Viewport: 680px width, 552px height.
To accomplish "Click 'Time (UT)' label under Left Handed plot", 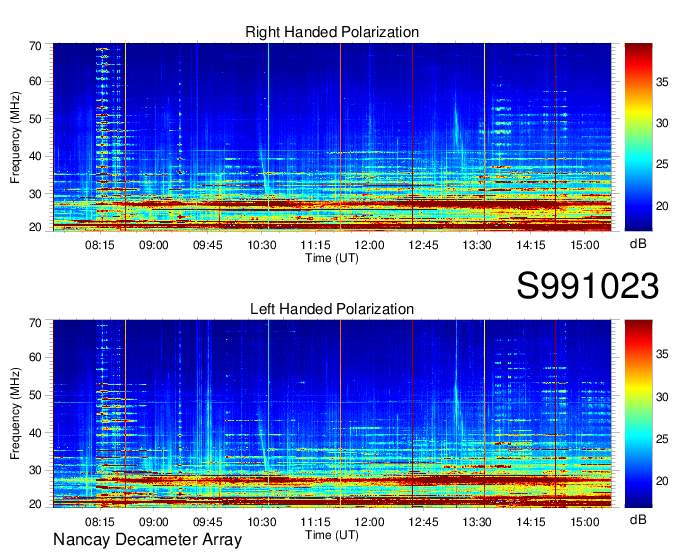I will pyautogui.click(x=332, y=535).
